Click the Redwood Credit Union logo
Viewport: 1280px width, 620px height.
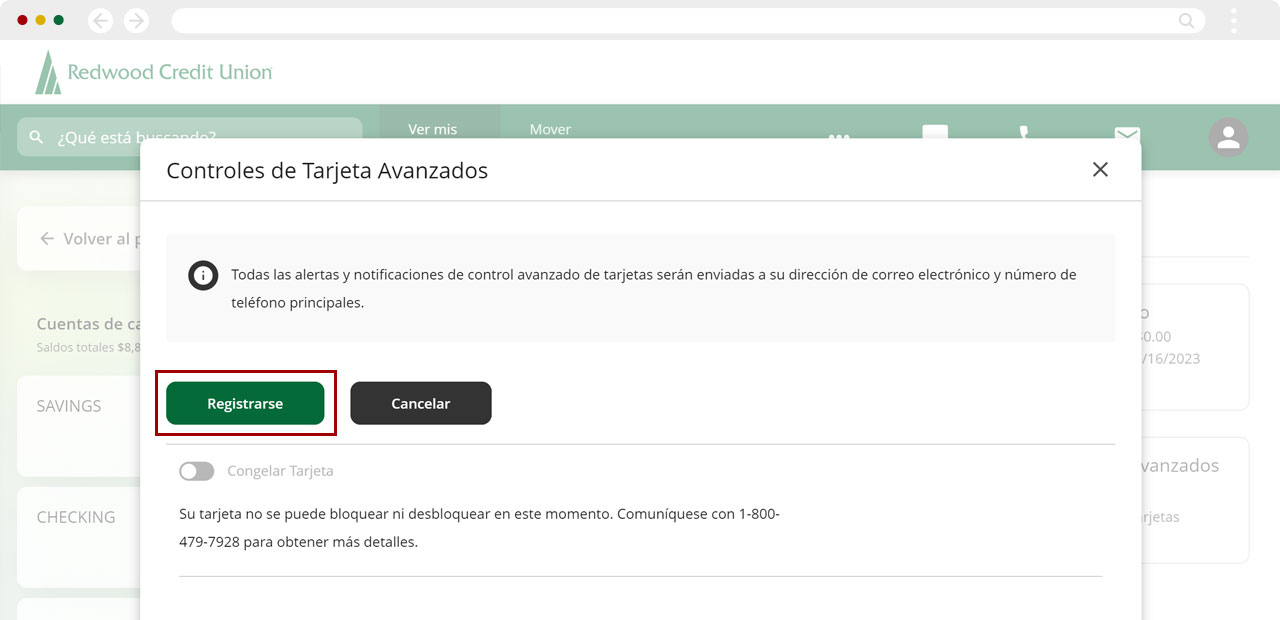point(154,72)
